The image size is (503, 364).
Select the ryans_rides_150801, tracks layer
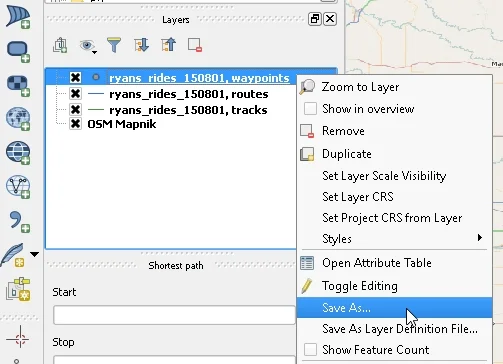coord(188,110)
